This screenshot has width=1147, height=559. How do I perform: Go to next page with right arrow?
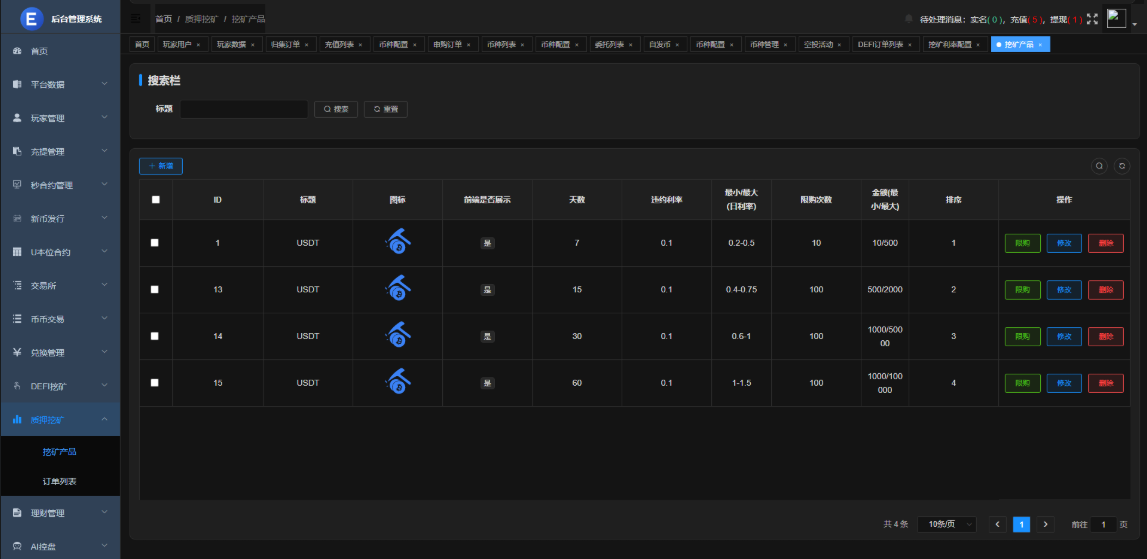click(x=1046, y=524)
